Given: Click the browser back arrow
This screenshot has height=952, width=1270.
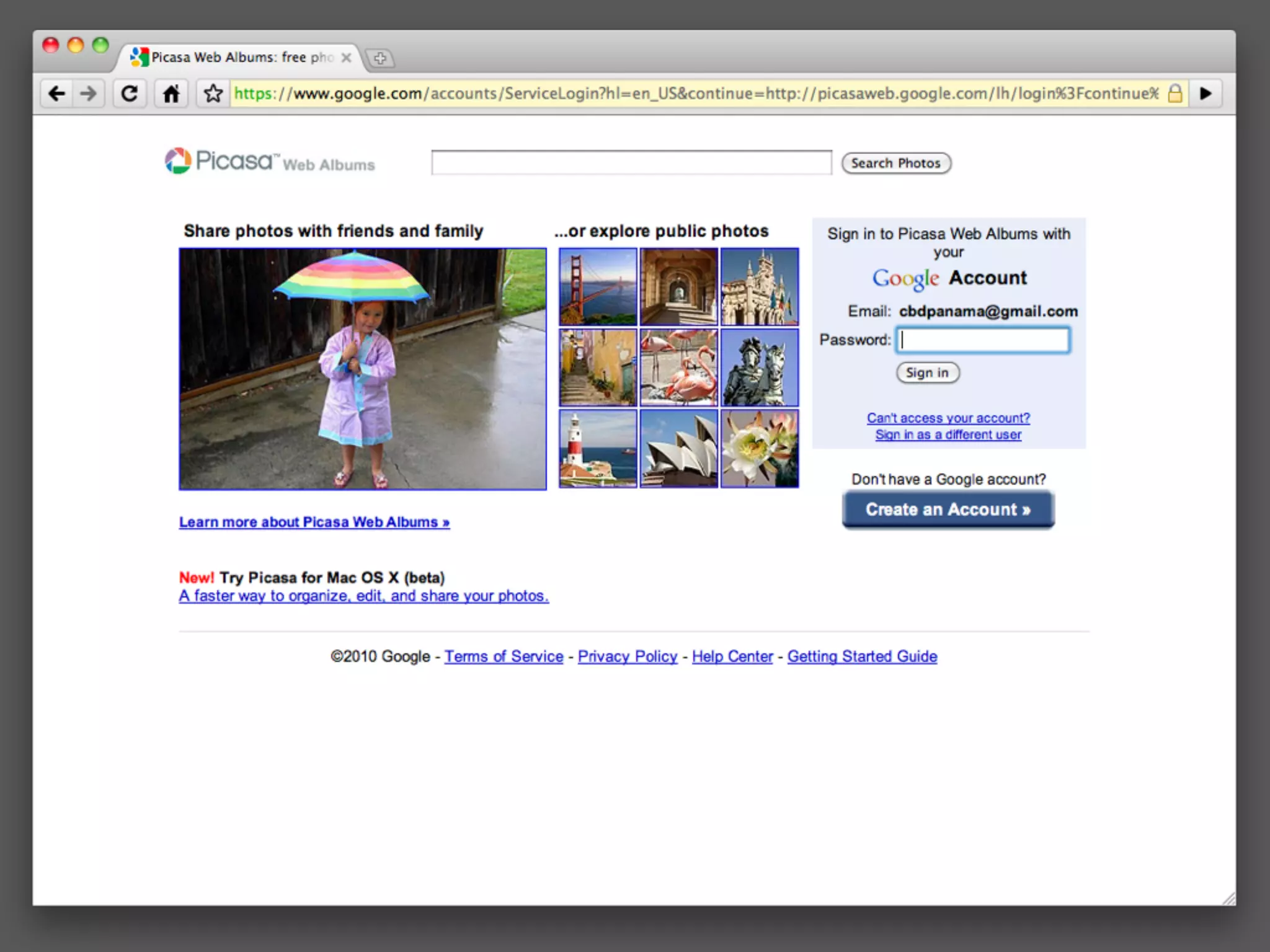Looking at the screenshot, I should [x=57, y=94].
